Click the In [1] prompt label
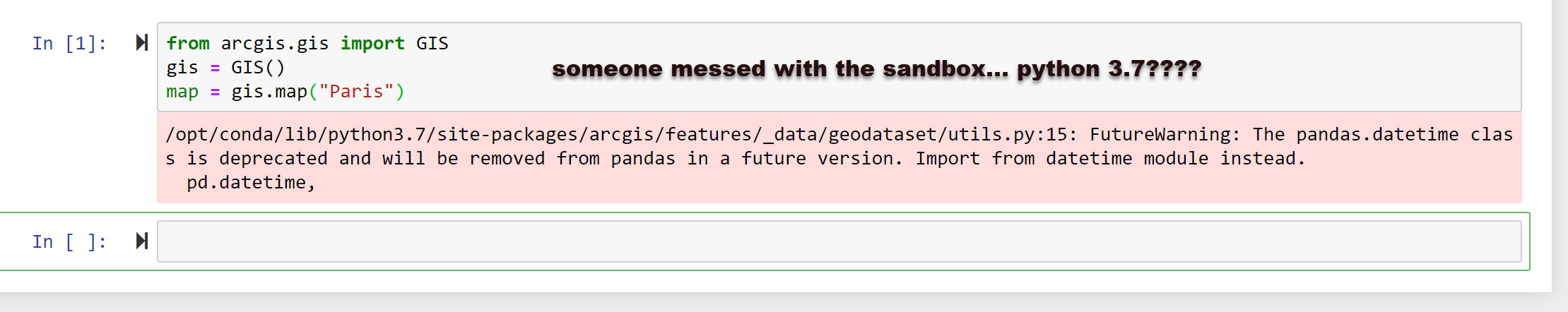Screen dimensions: 1568x312 tap(69, 44)
